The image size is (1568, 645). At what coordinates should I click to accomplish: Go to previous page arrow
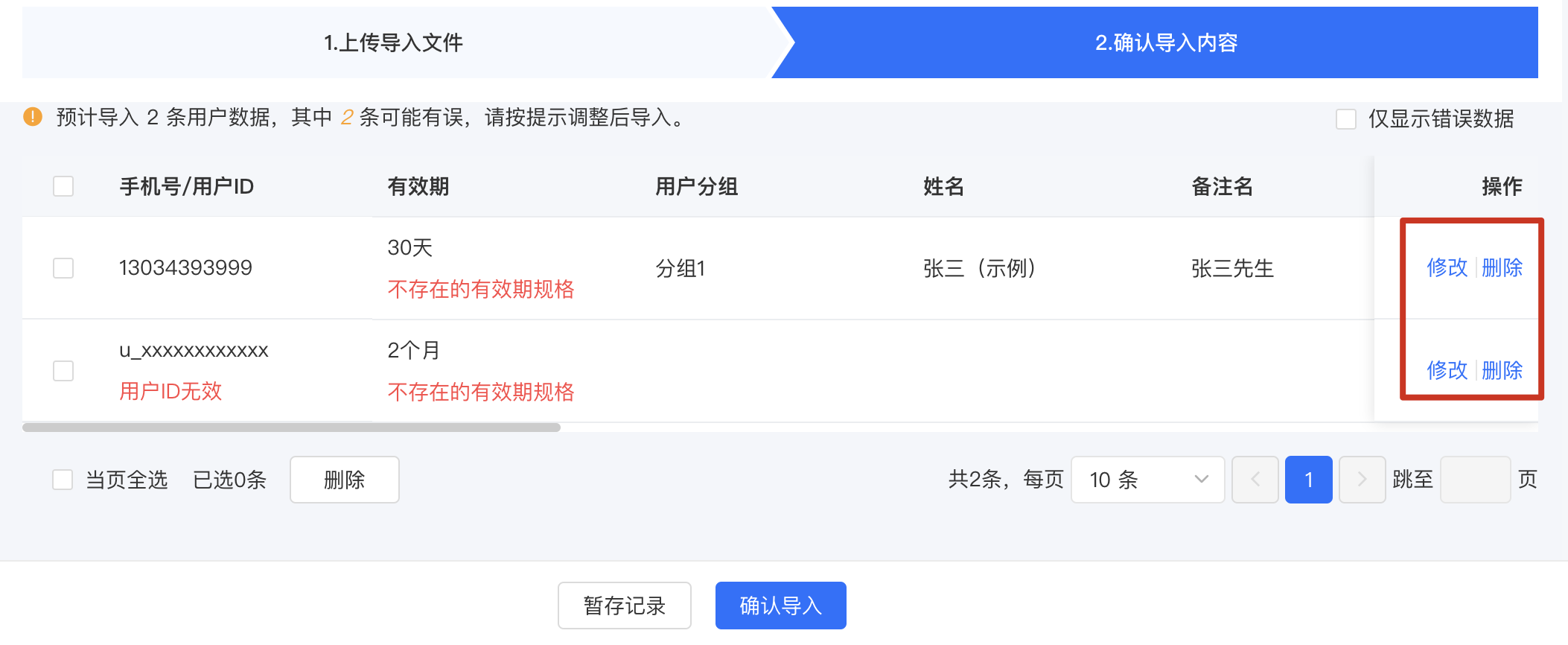tap(1255, 480)
